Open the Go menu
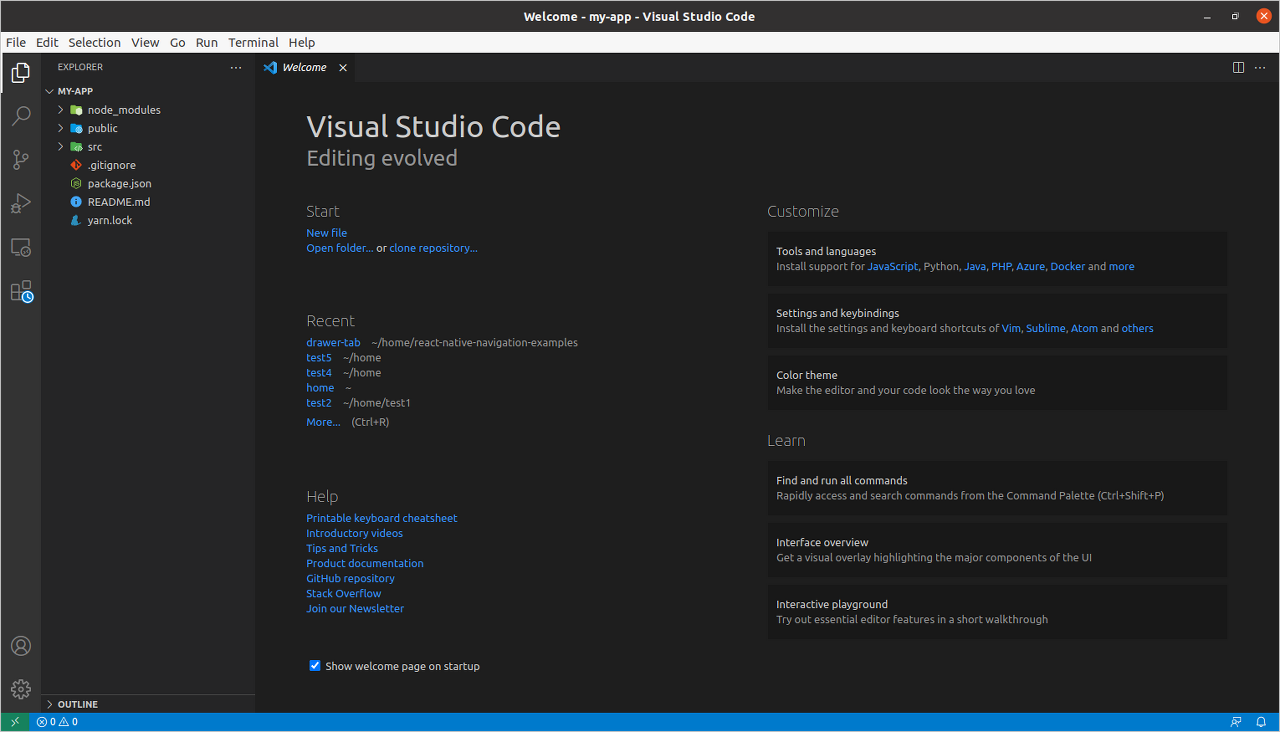The image size is (1280, 732). [178, 43]
